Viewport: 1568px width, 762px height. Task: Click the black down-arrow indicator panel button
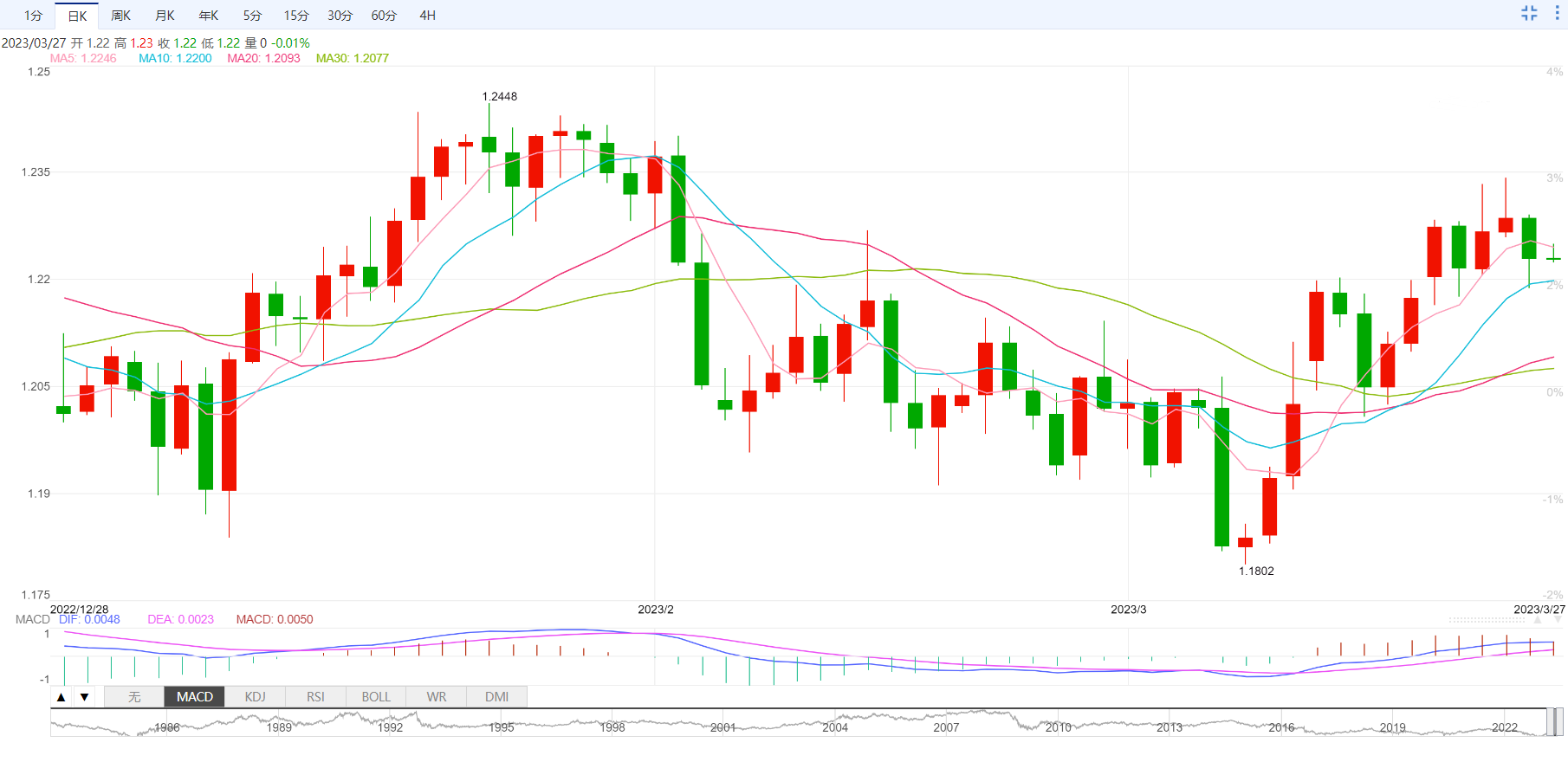point(84,697)
